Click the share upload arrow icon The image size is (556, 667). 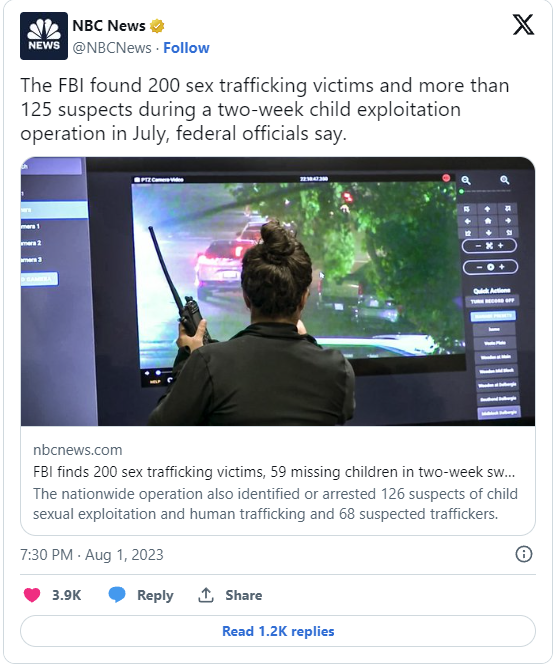(x=206, y=595)
